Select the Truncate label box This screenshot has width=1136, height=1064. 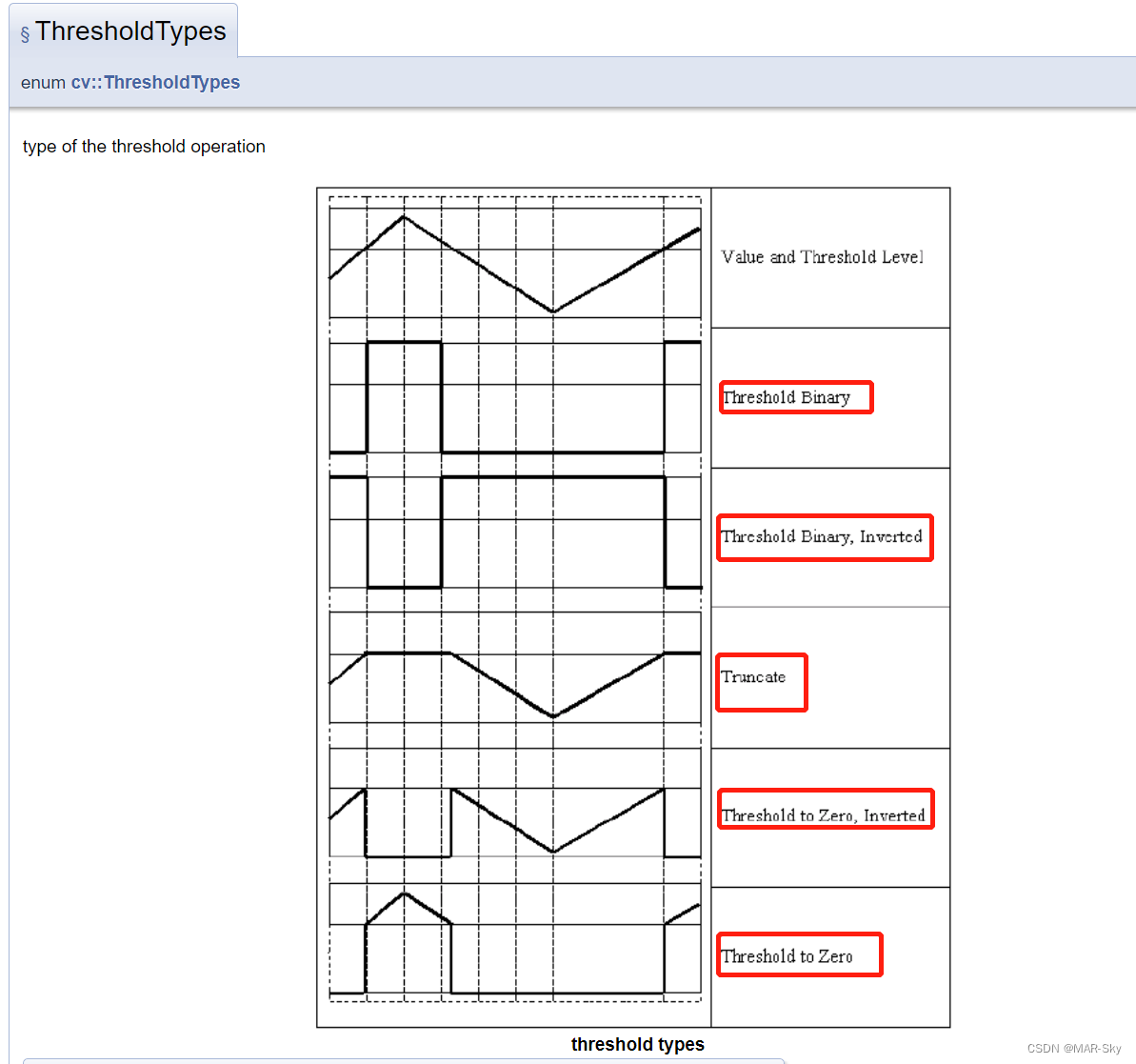760,681
